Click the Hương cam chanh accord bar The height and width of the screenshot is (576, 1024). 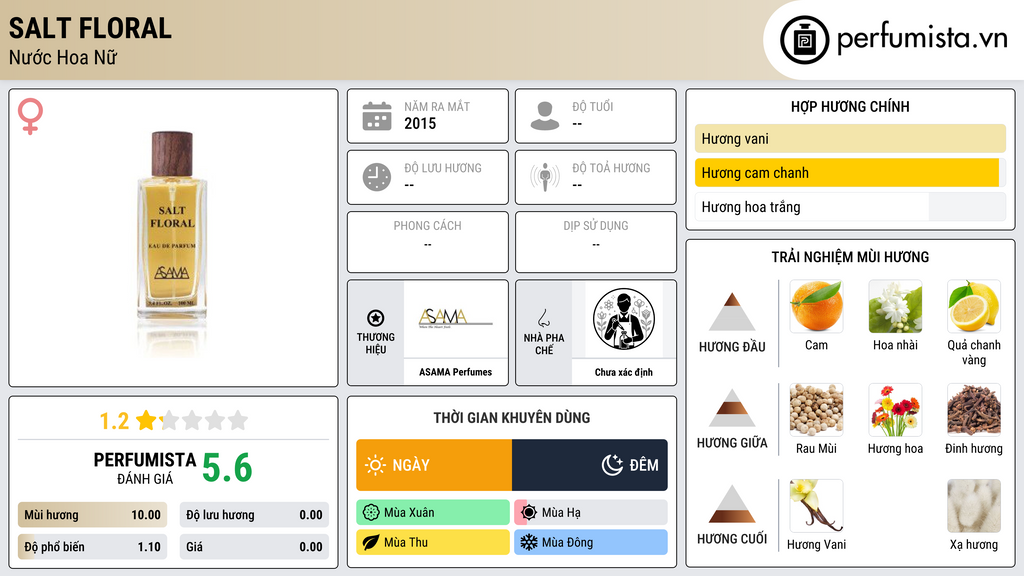point(850,173)
